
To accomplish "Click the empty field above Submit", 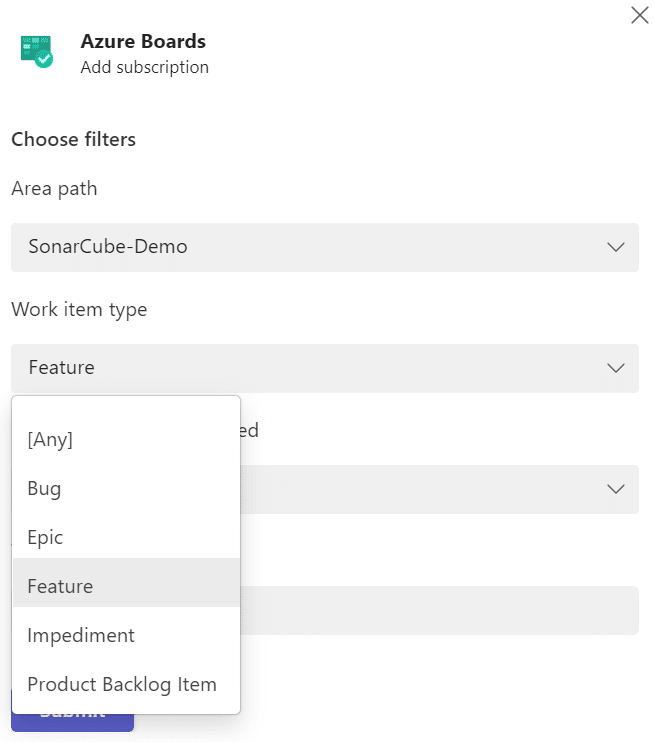I will [x=439, y=610].
